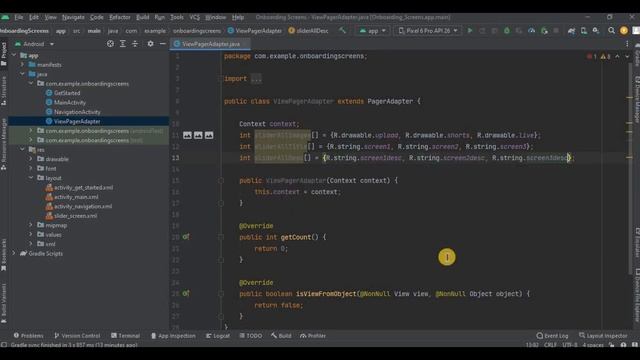
Task: Click Sync Project with Gradle Files icon
Action: coord(571,31)
